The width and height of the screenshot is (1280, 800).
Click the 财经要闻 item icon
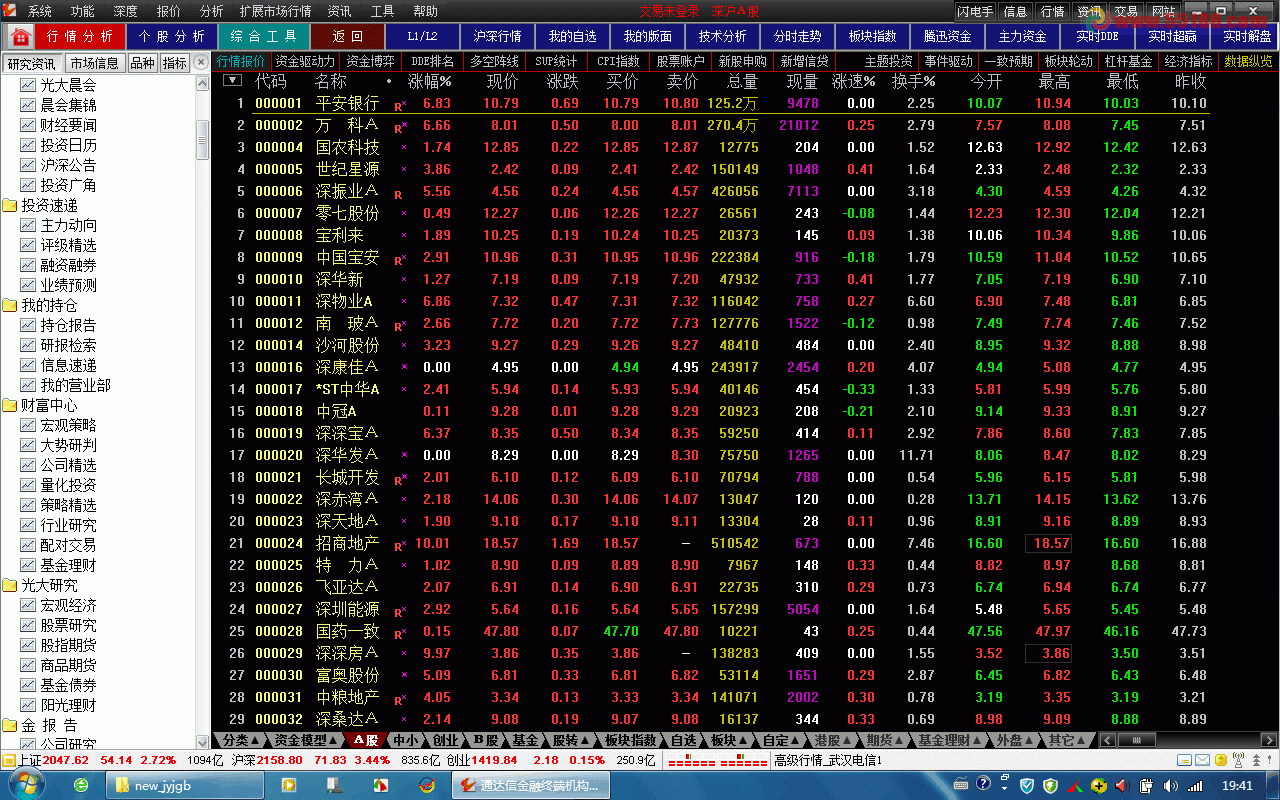tap(28, 125)
